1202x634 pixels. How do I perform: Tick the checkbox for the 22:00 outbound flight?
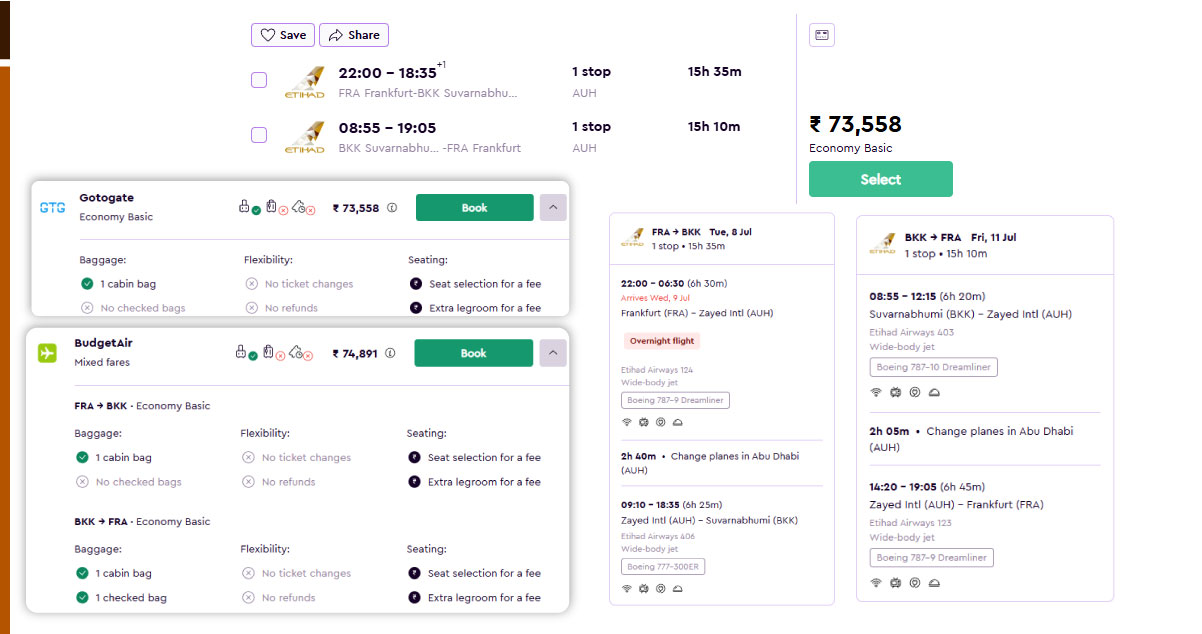pos(259,80)
